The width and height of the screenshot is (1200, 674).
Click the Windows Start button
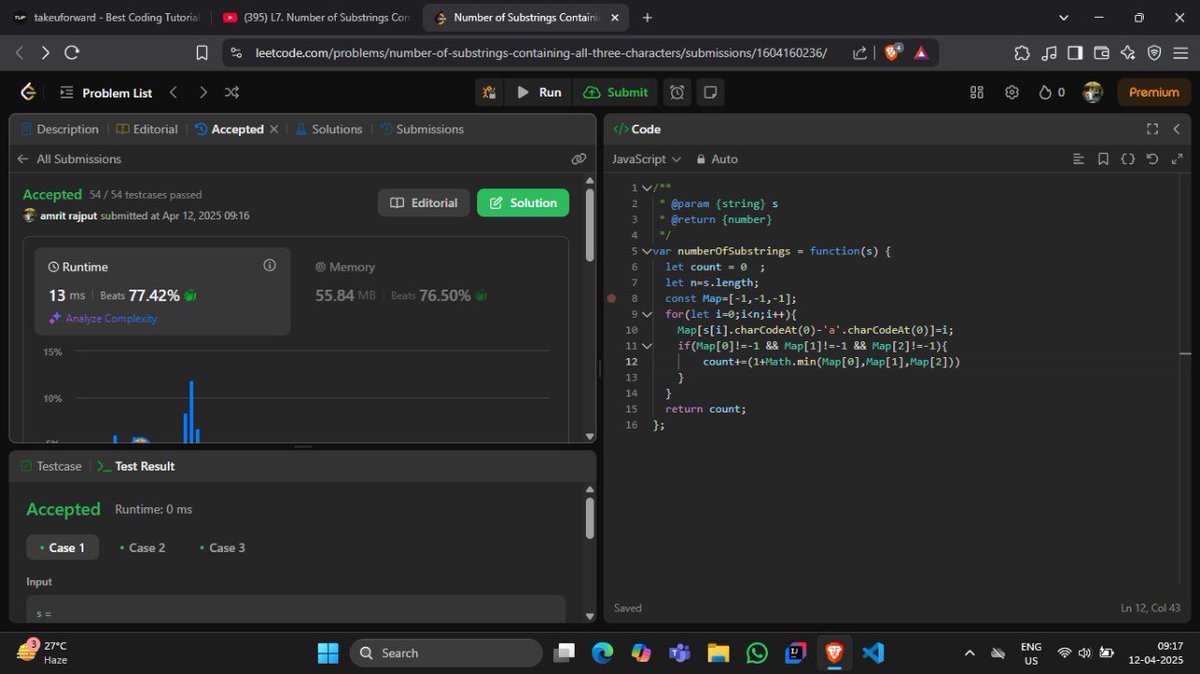pos(328,653)
